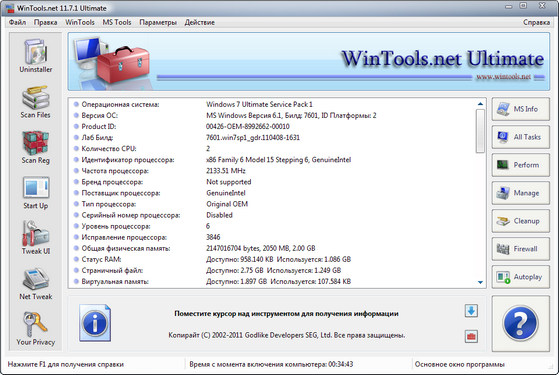Click the large blue question mark help button

pos(520,323)
